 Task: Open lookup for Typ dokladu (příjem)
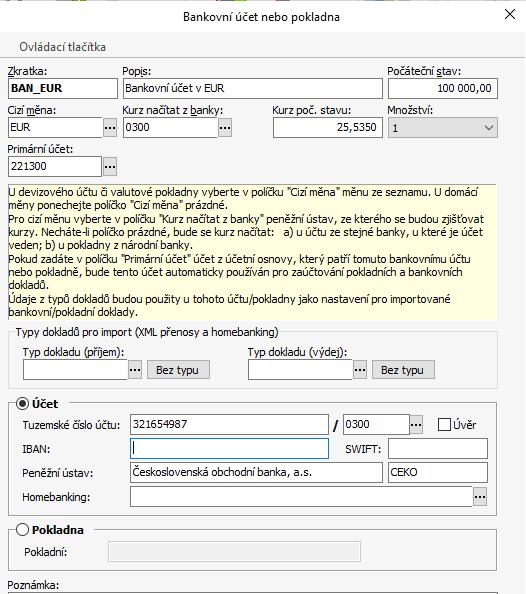coord(135,370)
